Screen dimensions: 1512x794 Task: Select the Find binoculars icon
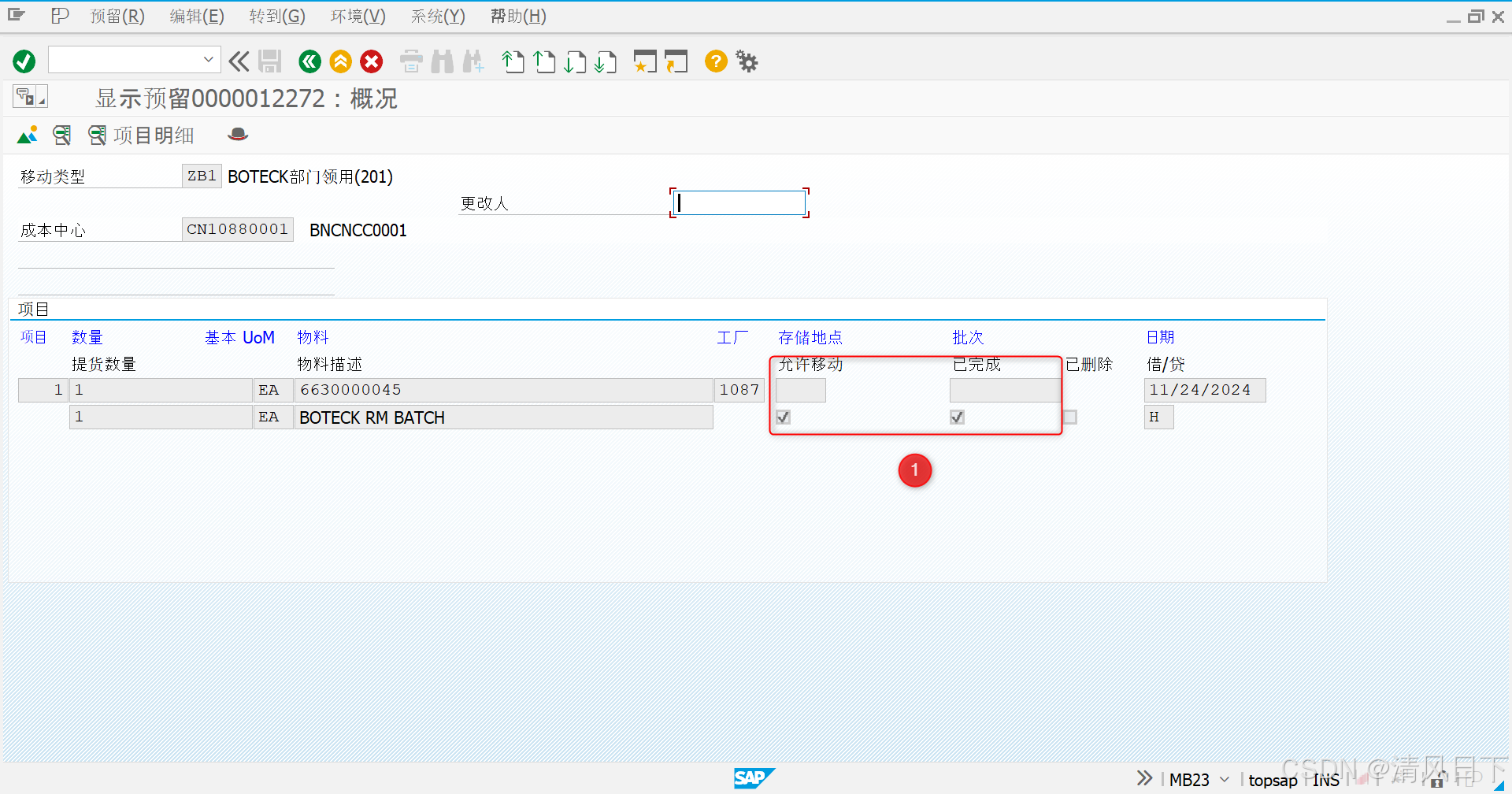point(443,61)
